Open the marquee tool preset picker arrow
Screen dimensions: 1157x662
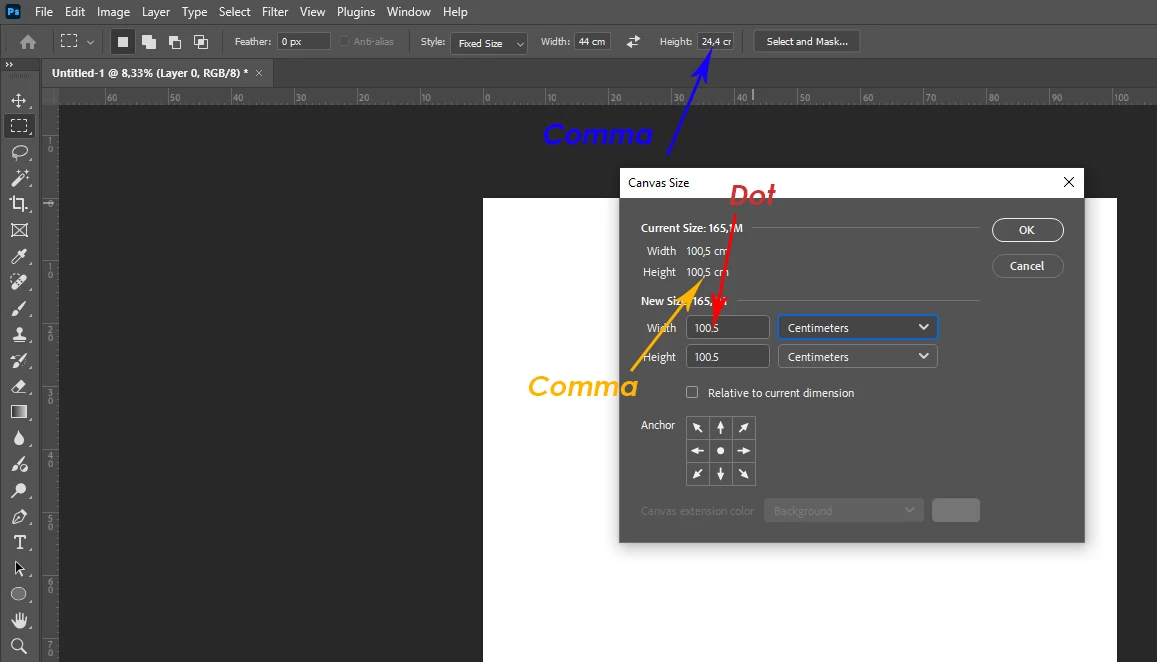(x=90, y=42)
